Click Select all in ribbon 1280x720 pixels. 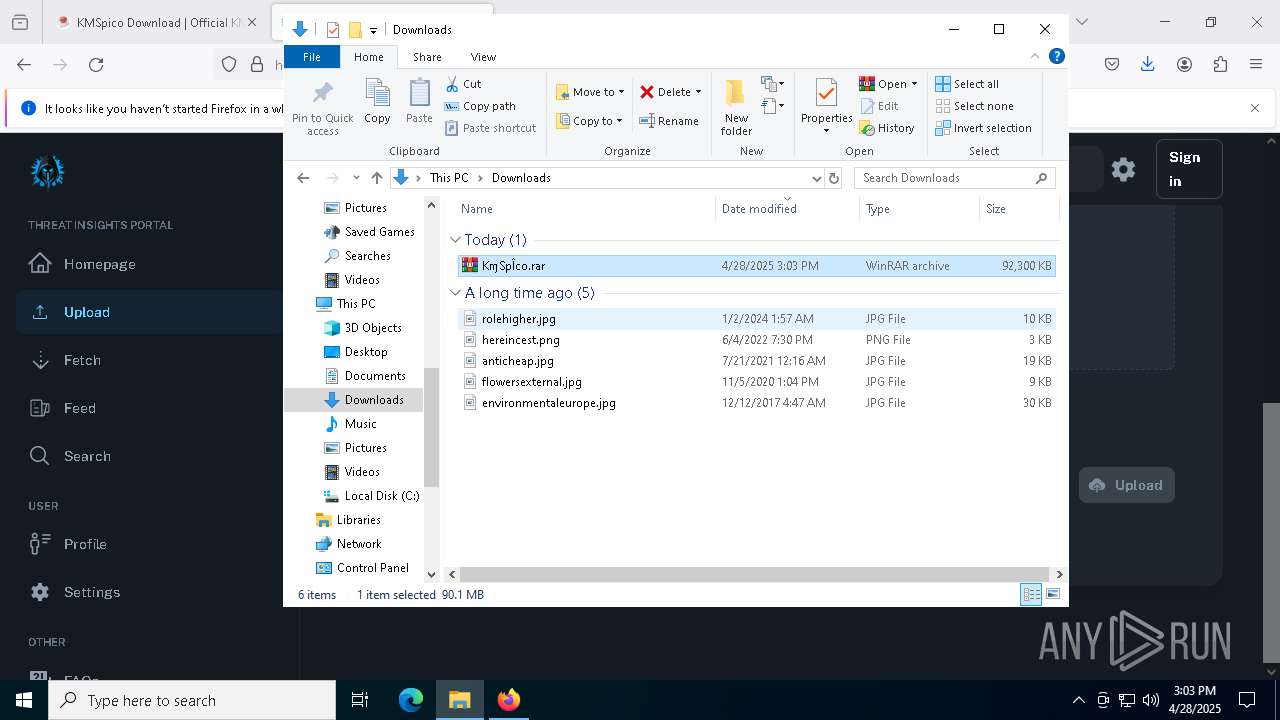(x=967, y=84)
